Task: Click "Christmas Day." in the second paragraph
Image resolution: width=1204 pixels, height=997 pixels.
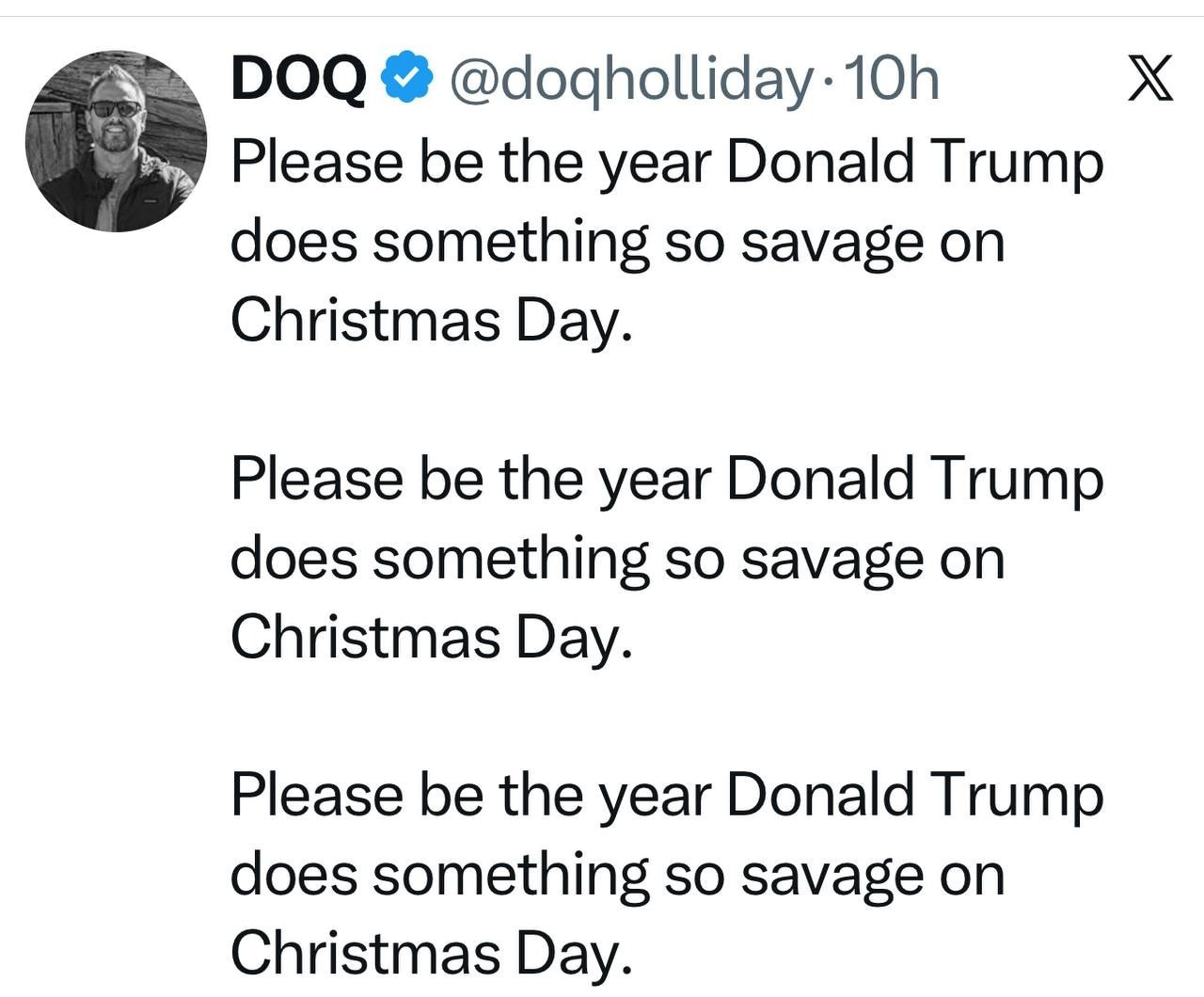Action: [x=431, y=638]
